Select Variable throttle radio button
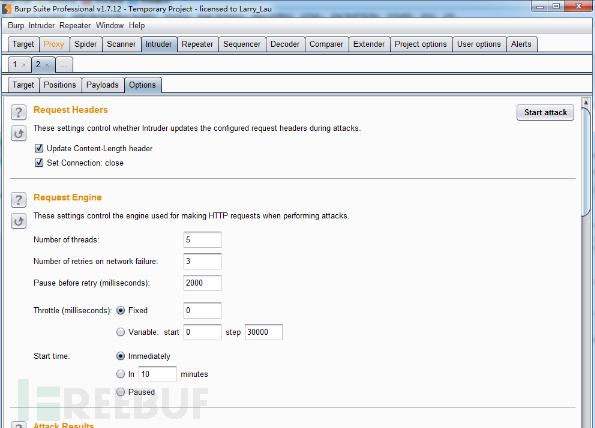 click(120, 332)
